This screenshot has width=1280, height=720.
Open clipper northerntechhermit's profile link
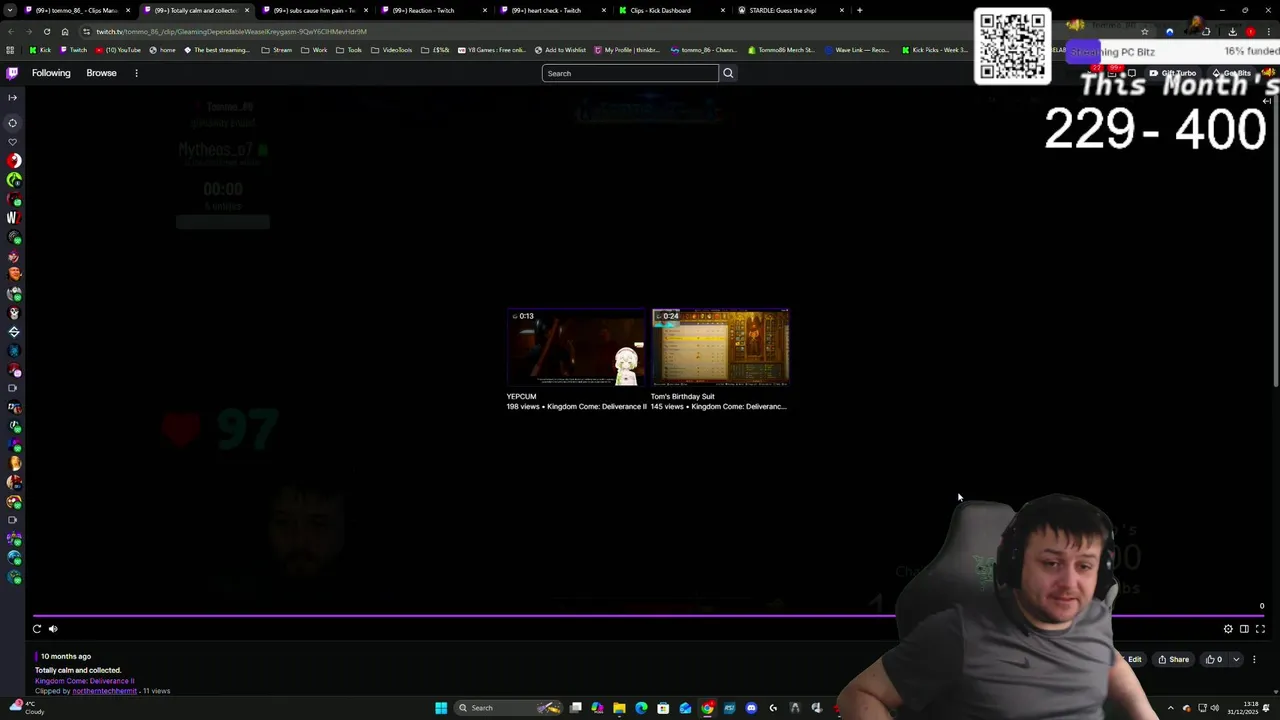click(x=104, y=691)
